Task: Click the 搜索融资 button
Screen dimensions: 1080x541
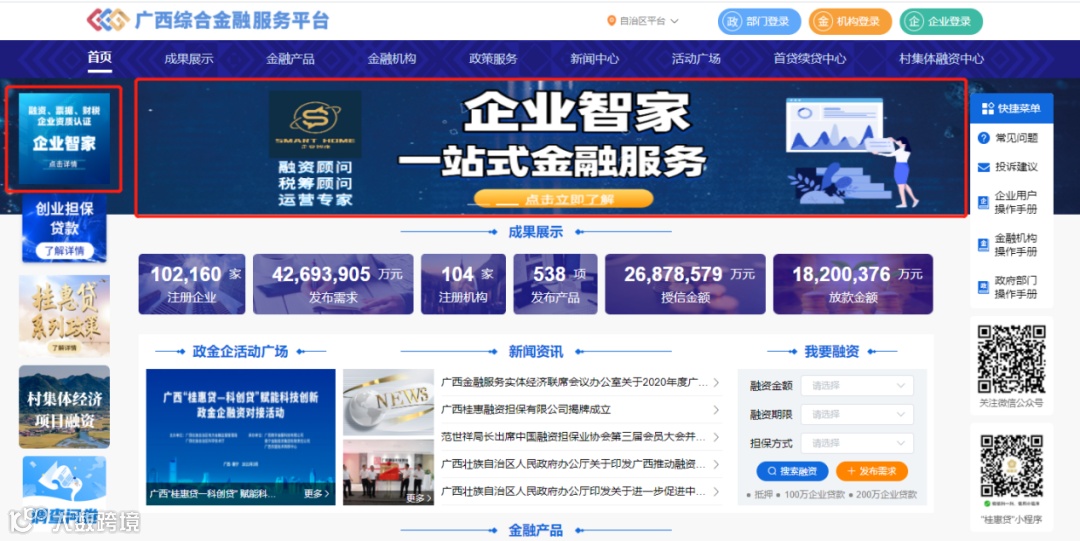Action: coord(792,471)
